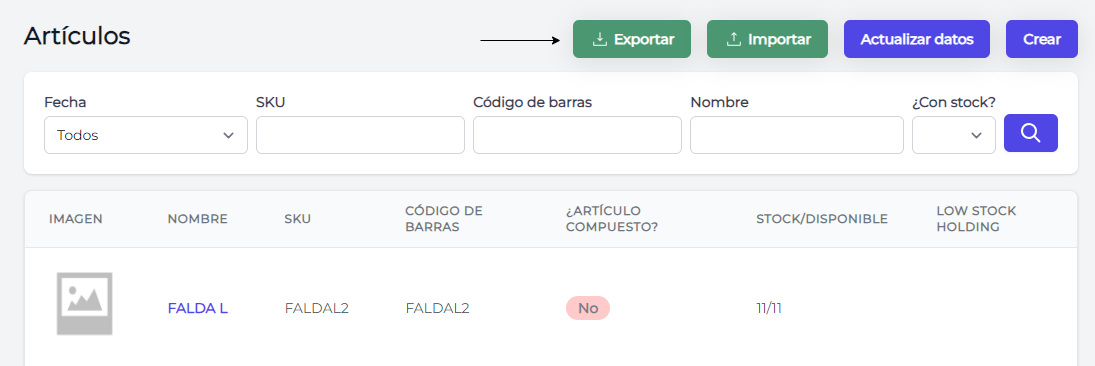Click the red No badge for FALDA L
1095x366 pixels.
588,308
